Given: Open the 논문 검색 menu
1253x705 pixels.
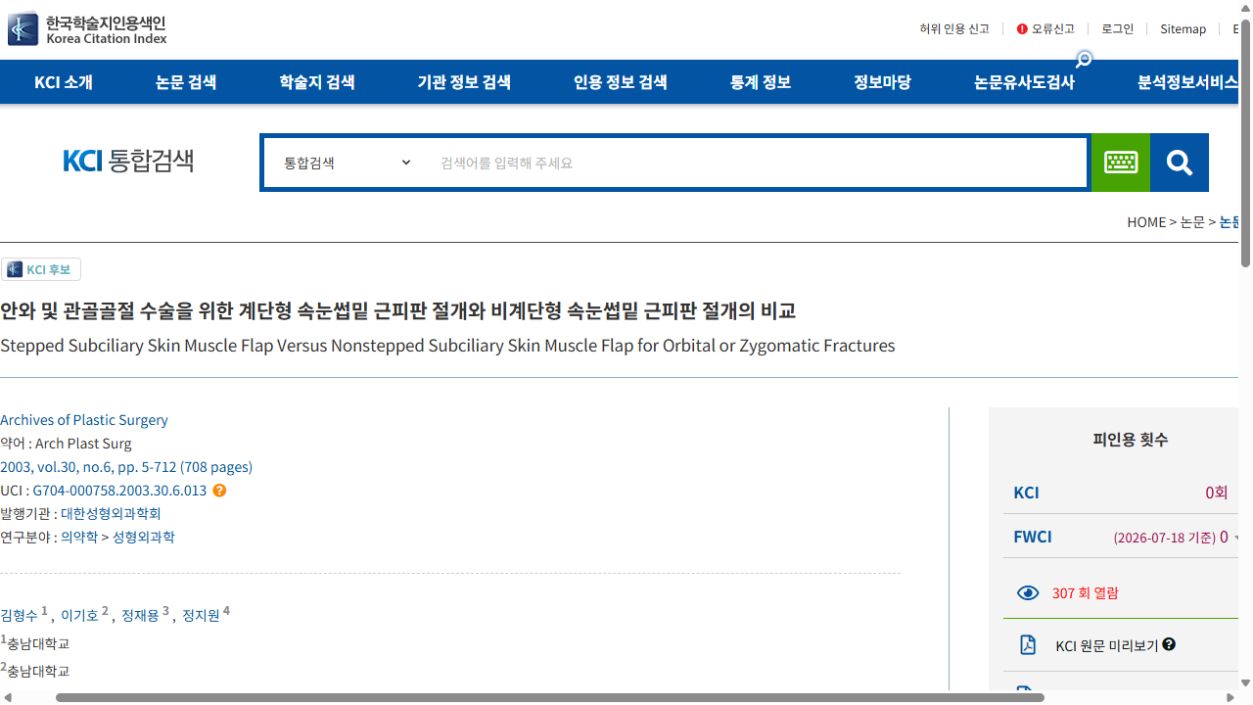Looking at the screenshot, I should tap(186, 82).
